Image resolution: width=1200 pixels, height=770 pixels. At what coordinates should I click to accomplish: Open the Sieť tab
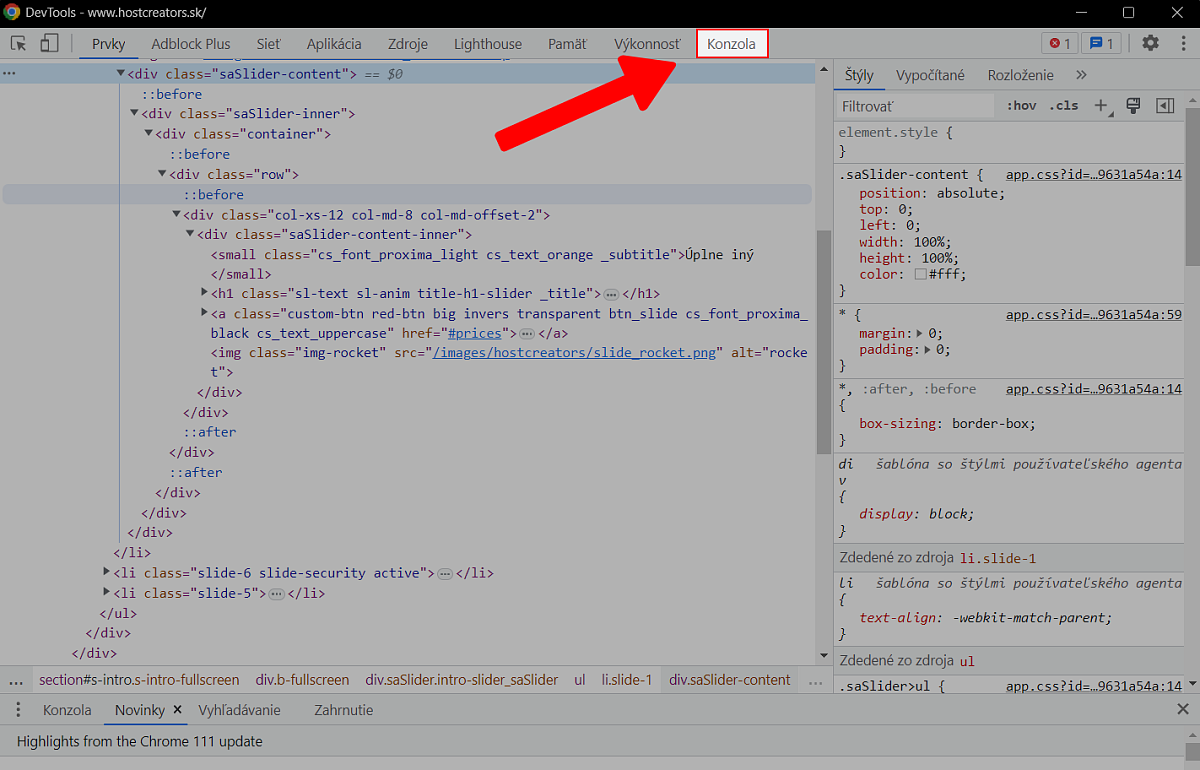pyautogui.click(x=269, y=44)
